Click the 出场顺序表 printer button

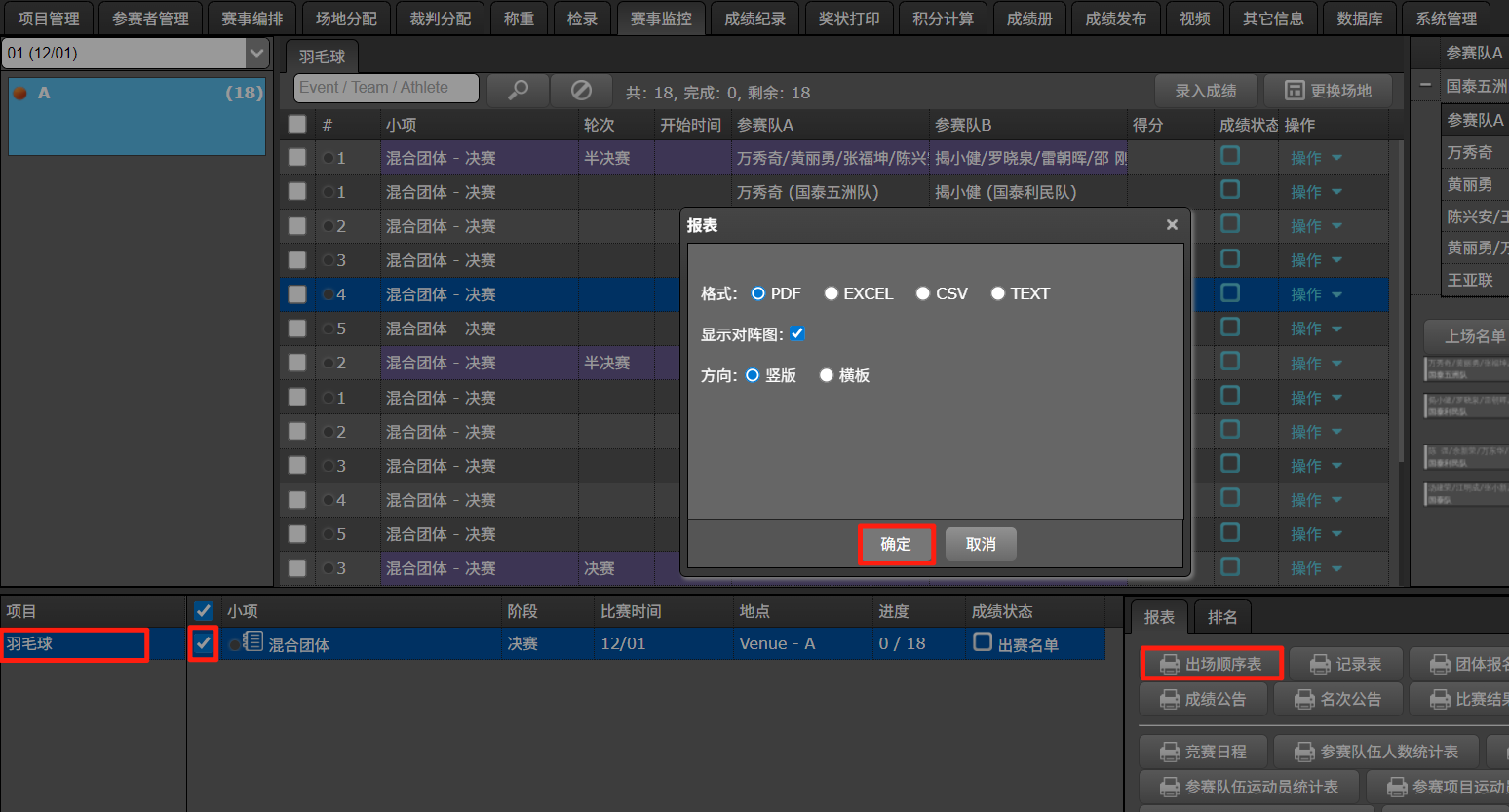[1212, 664]
